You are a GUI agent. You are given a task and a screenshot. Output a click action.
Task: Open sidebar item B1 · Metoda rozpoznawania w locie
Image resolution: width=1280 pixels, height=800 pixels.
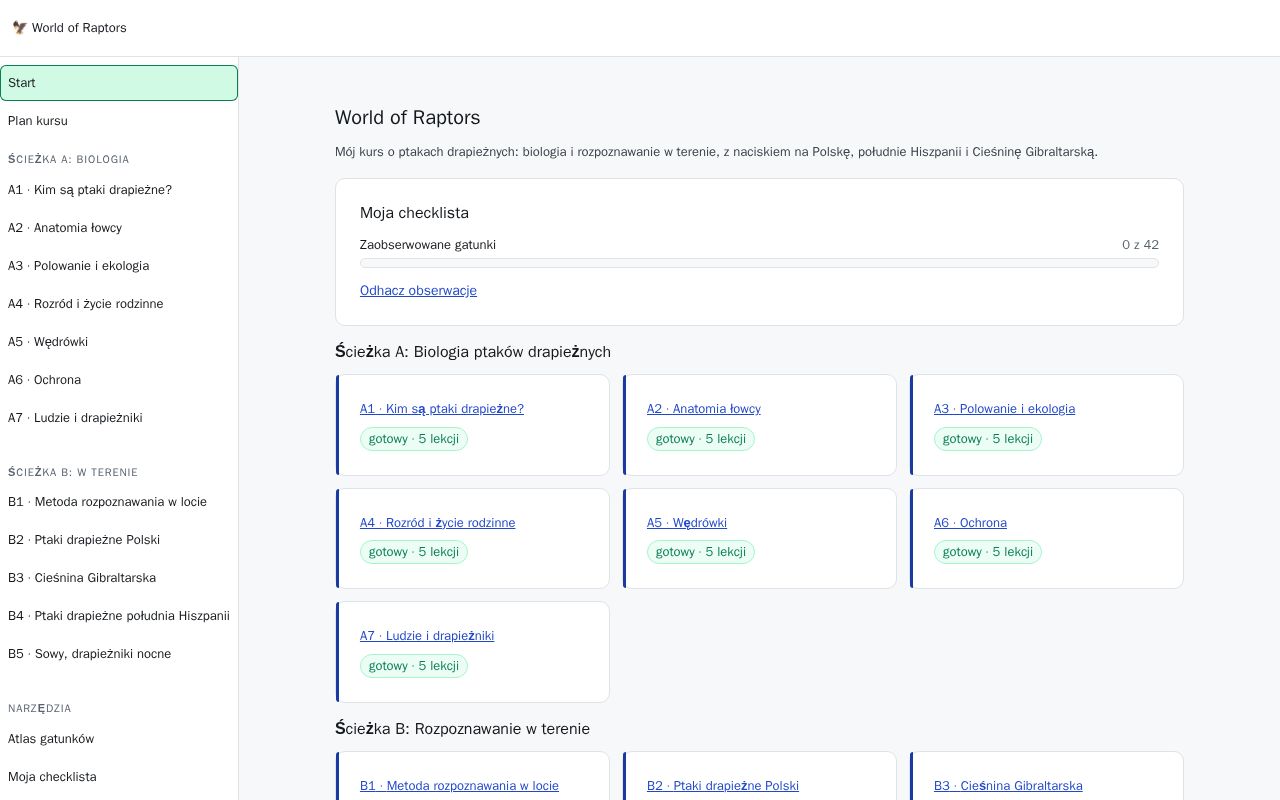tap(119, 502)
